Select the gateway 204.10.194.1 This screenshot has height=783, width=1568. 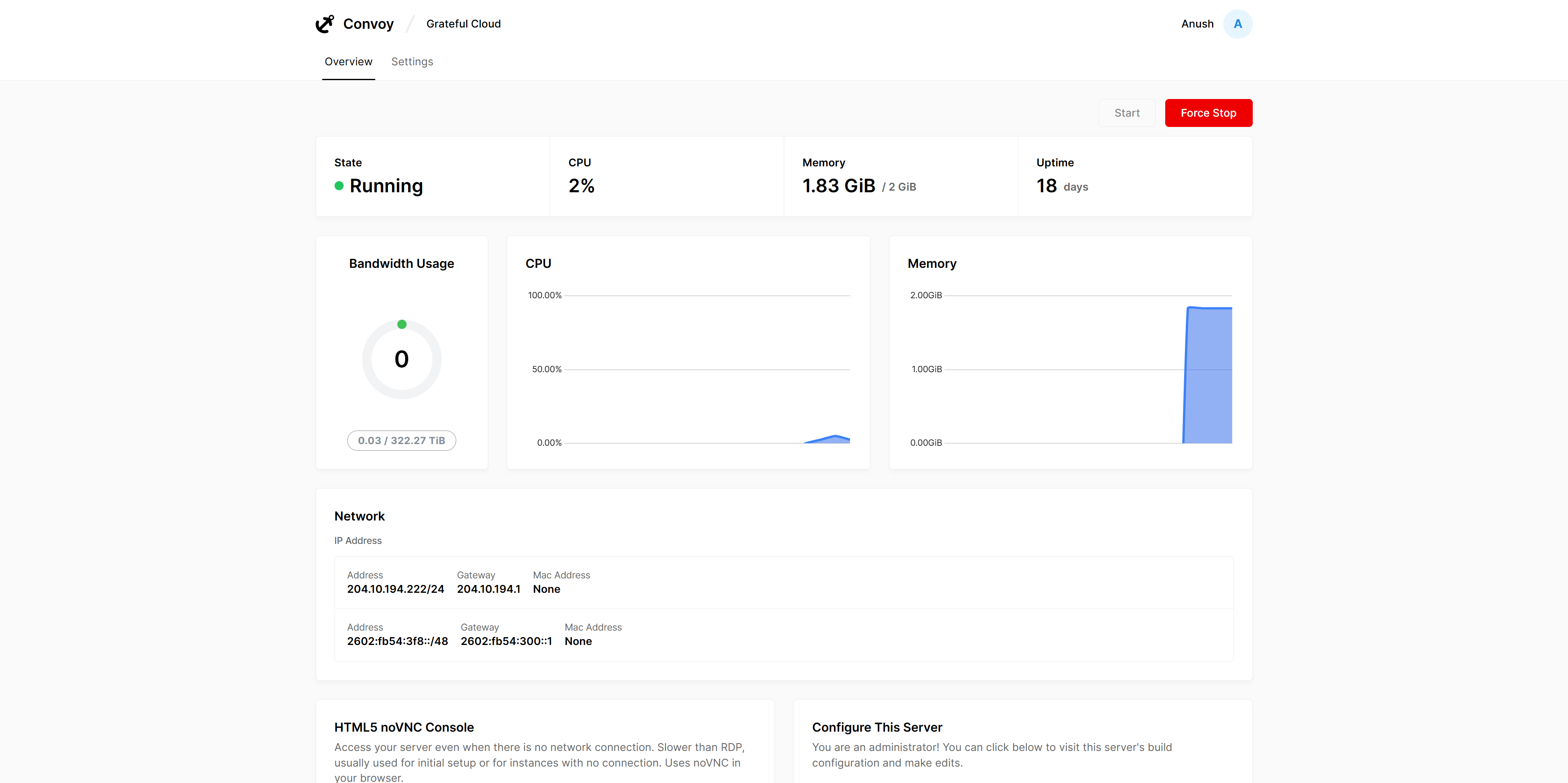(x=489, y=589)
